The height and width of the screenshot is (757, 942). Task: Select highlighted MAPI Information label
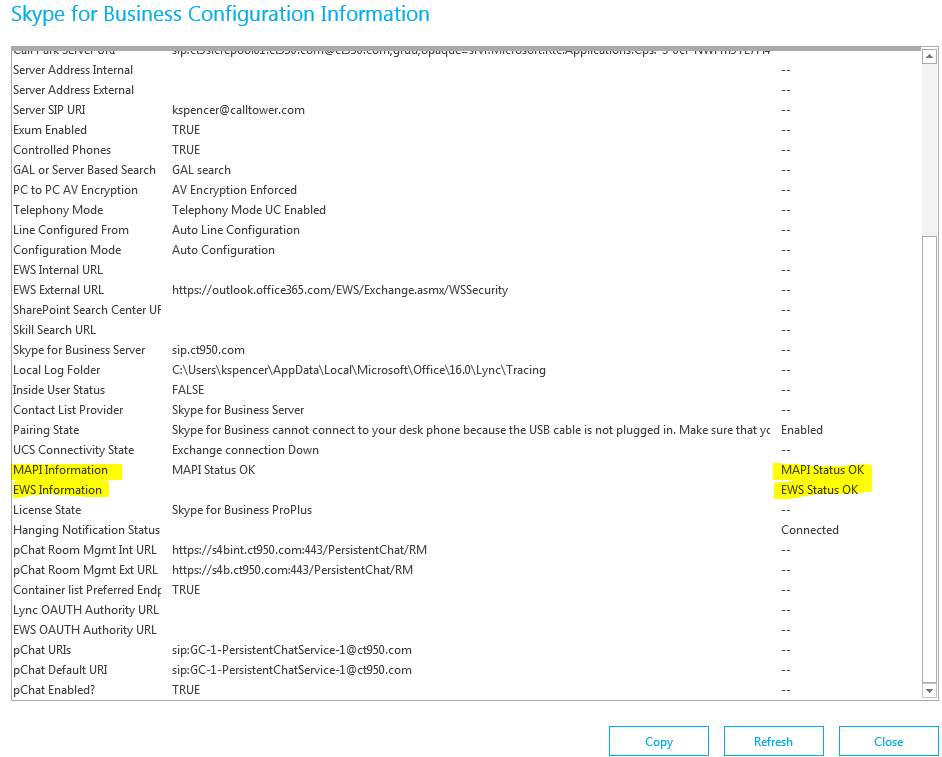point(60,470)
